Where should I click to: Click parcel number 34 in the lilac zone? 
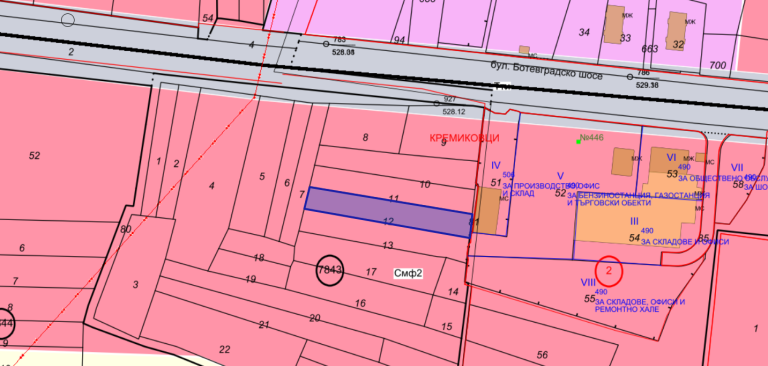tap(584, 32)
